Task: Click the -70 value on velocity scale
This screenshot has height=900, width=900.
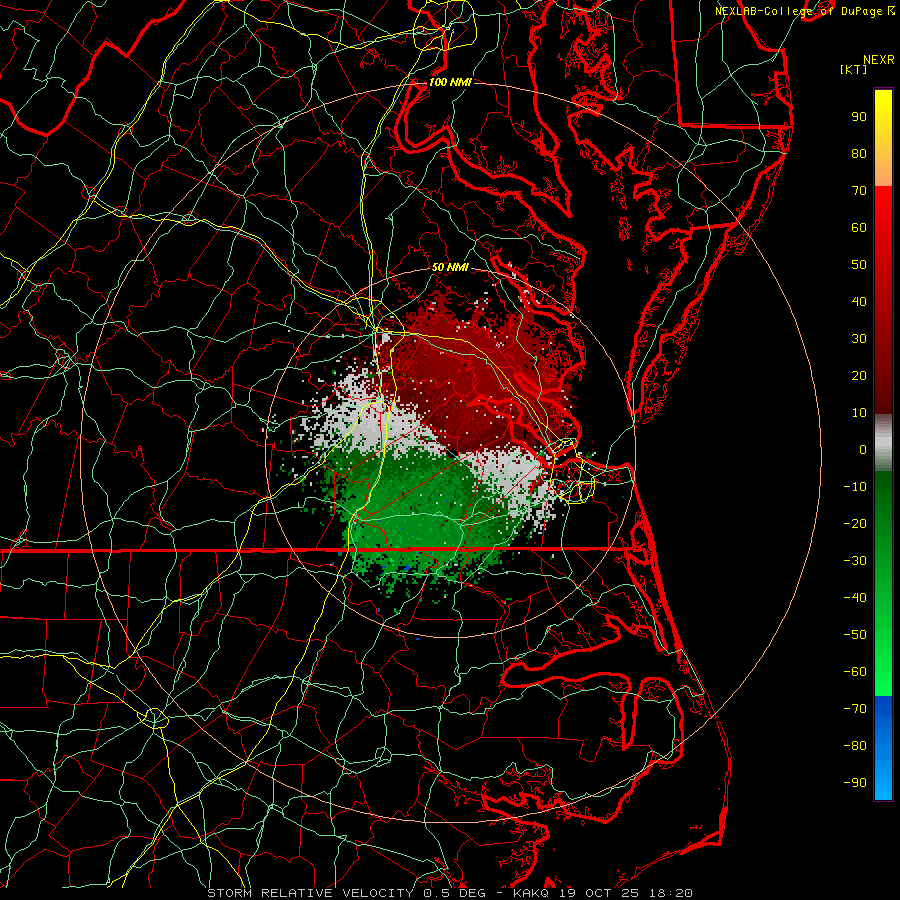Action: pyautogui.click(x=855, y=709)
